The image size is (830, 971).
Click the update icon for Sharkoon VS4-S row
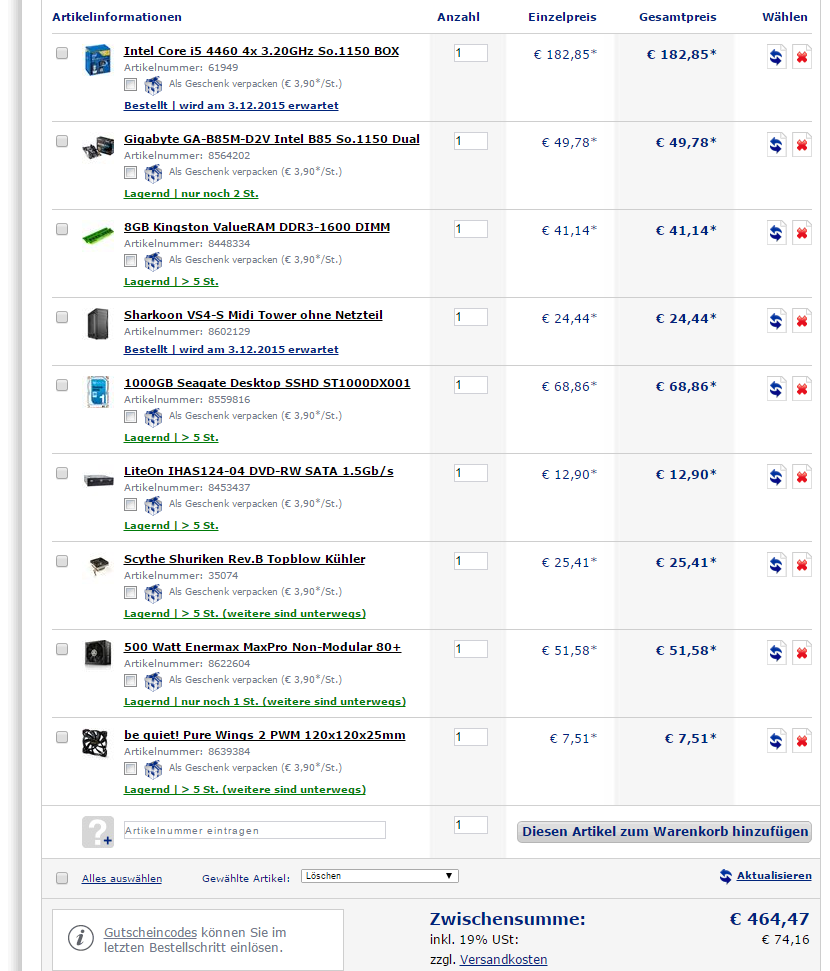point(776,321)
